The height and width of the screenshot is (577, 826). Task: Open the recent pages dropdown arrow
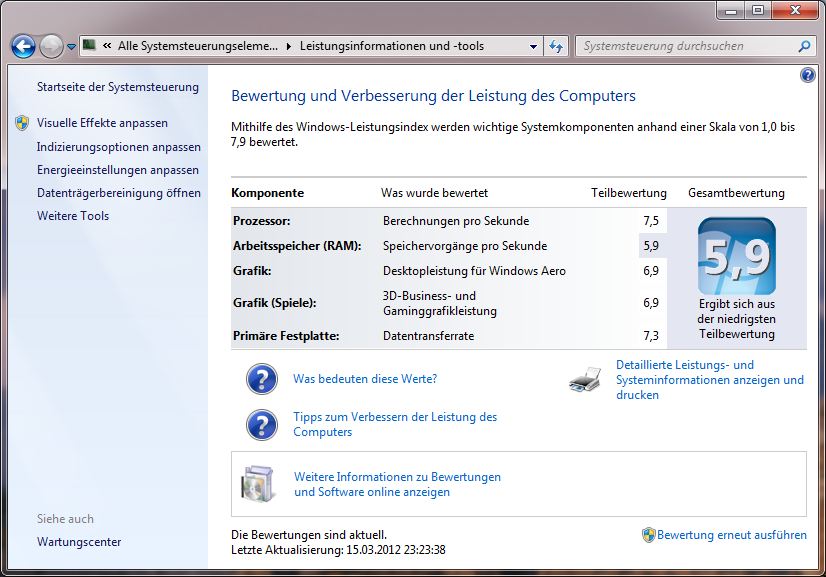(71, 47)
